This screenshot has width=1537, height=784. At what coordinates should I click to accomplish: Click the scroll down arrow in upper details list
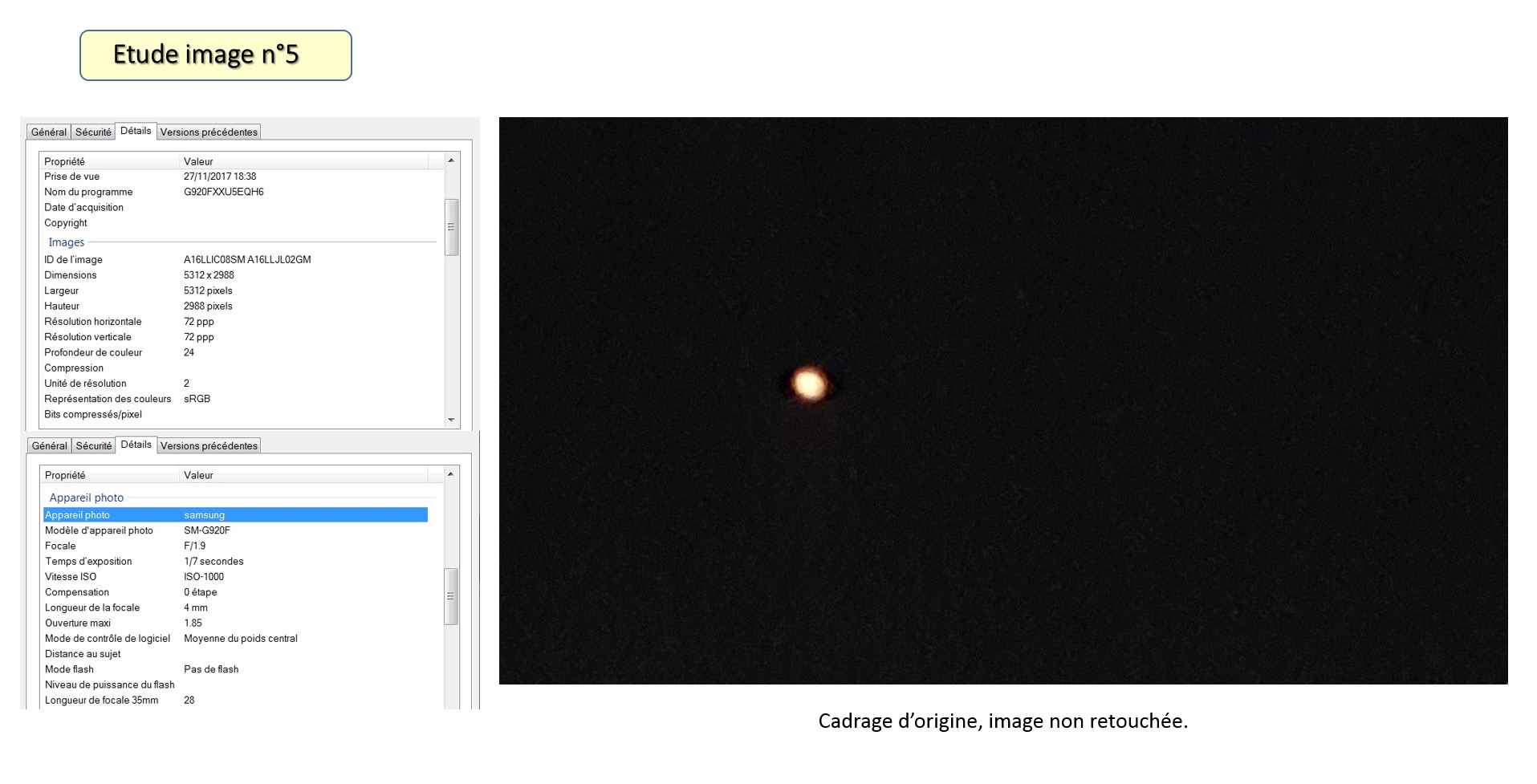click(451, 420)
